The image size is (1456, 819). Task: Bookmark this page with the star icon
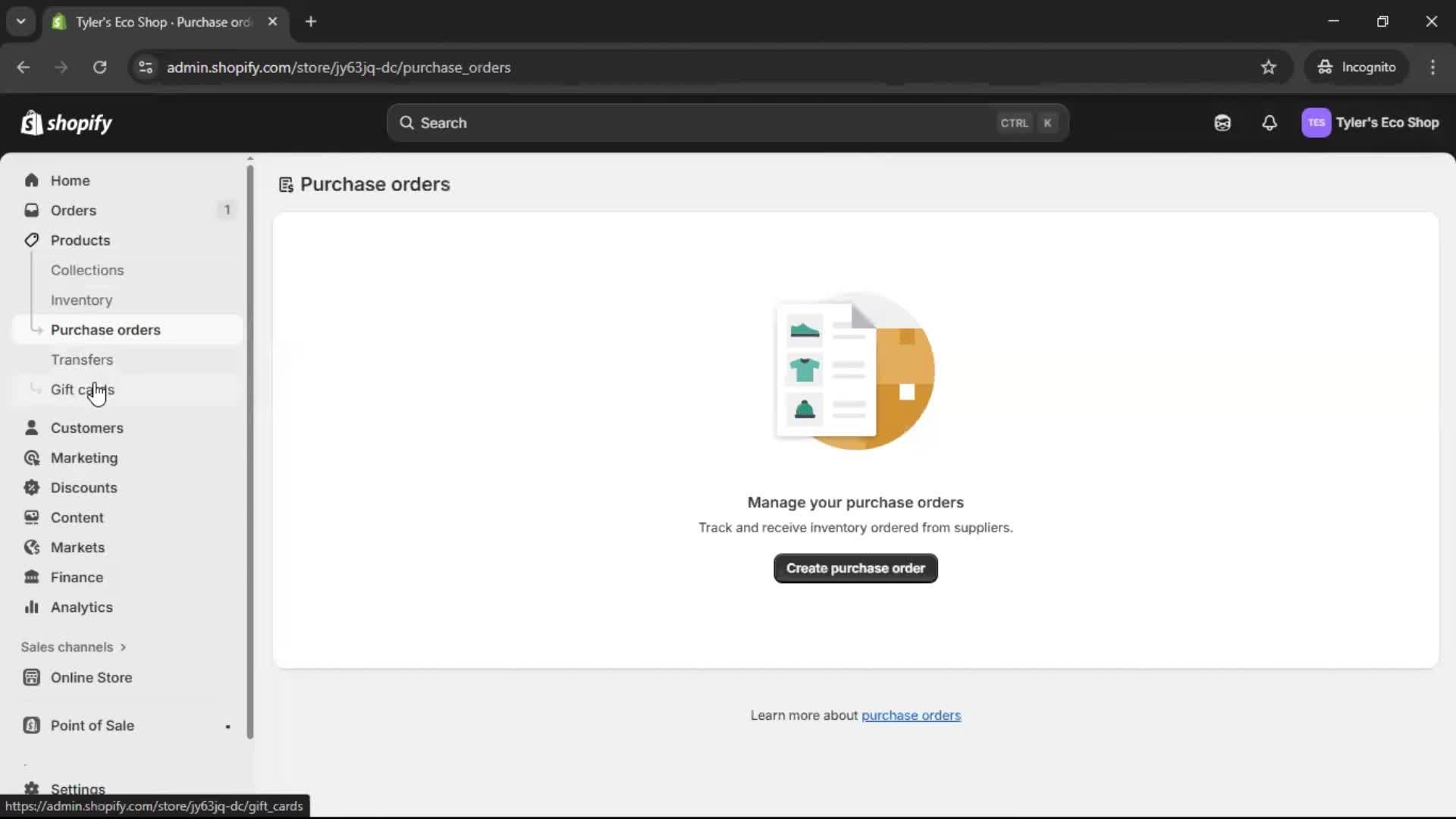tap(1269, 67)
